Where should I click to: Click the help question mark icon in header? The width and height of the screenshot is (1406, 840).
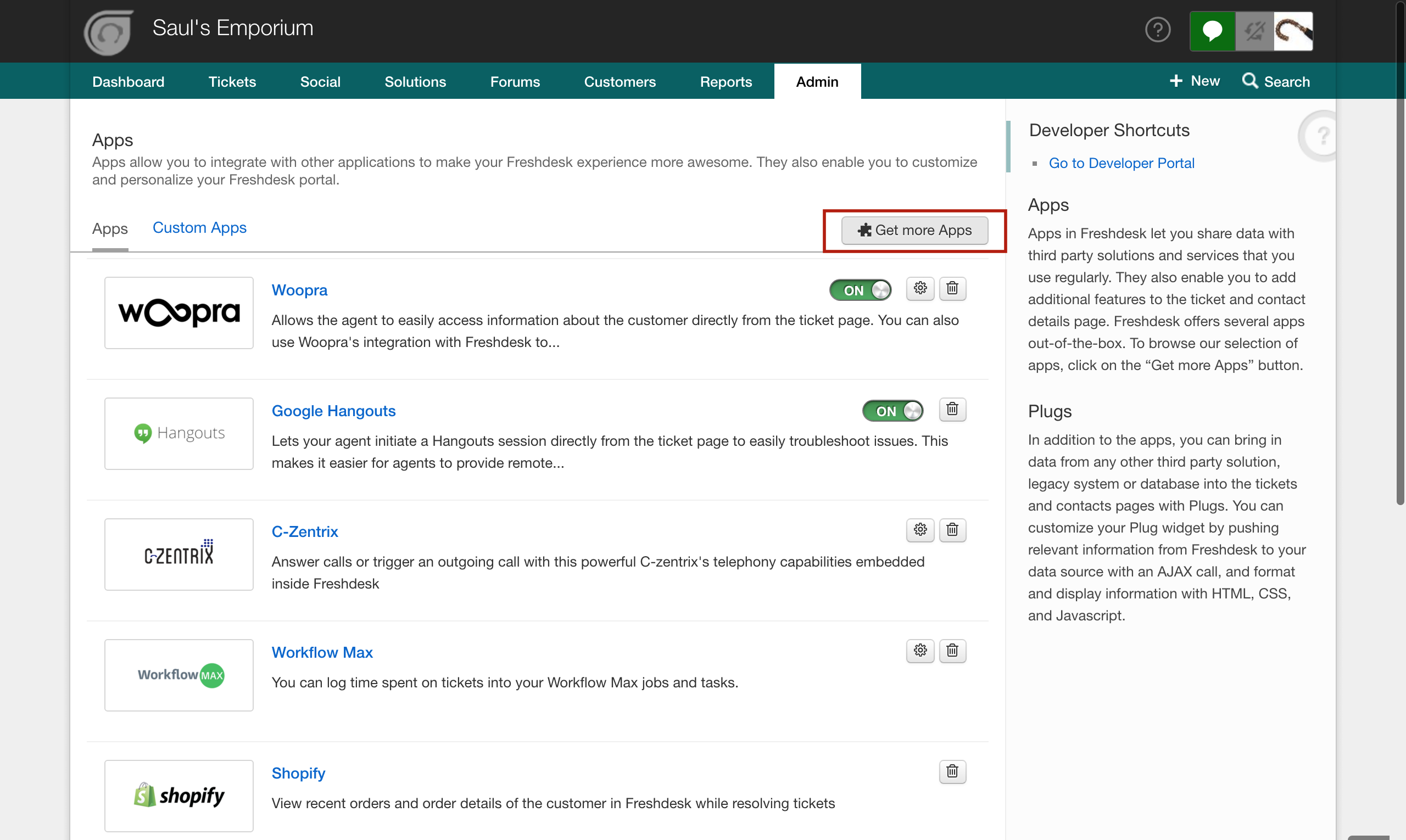coord(1157,30)
